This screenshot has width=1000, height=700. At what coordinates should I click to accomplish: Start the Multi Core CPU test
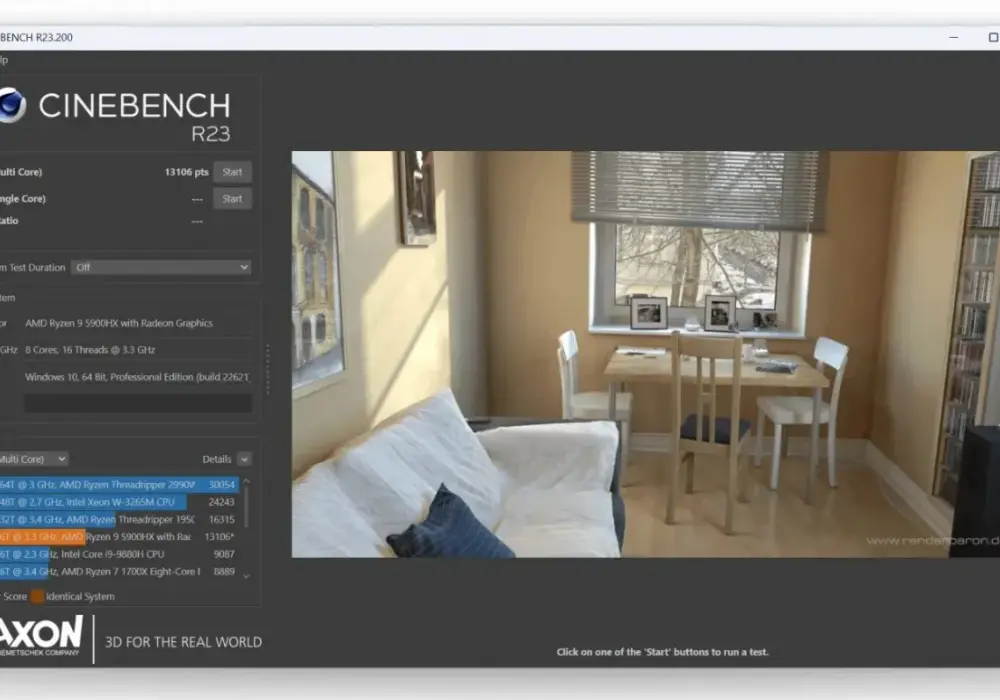pyautogui.click(x=232, y=172)
